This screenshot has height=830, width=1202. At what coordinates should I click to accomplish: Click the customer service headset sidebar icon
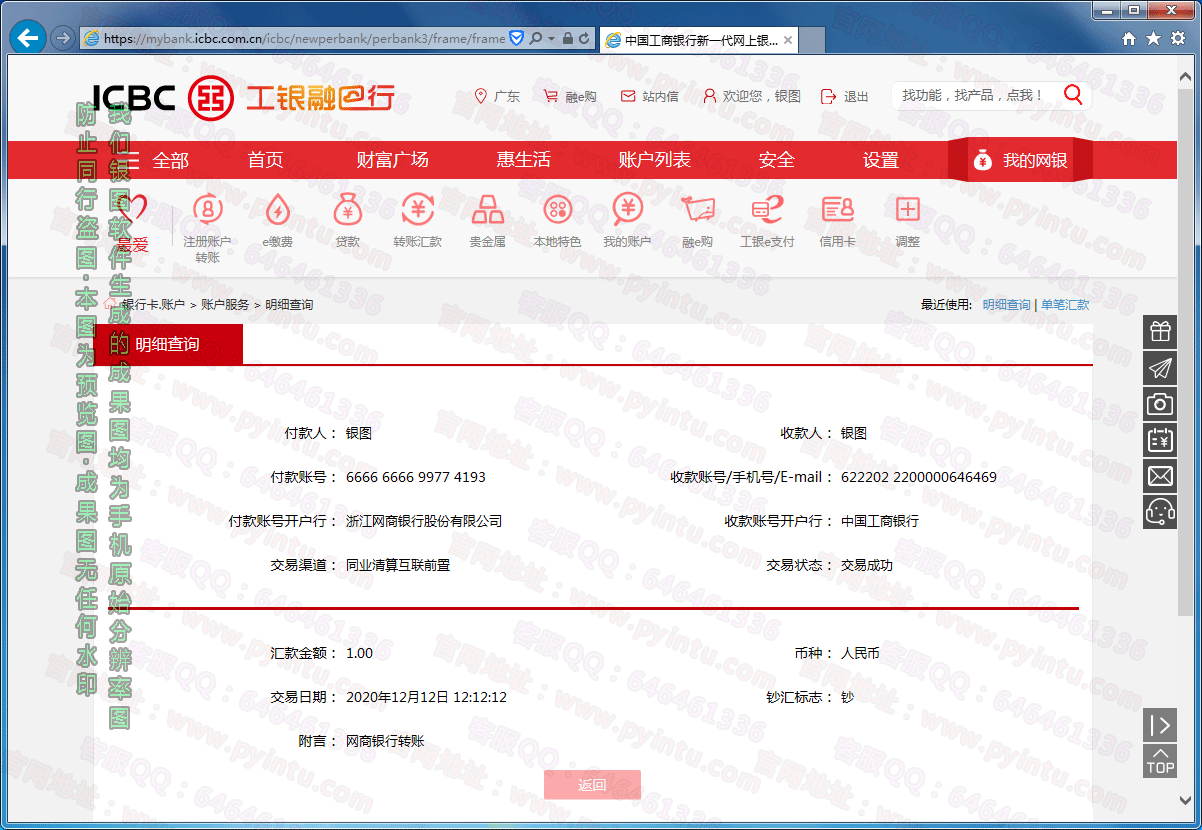[1160, 511]
